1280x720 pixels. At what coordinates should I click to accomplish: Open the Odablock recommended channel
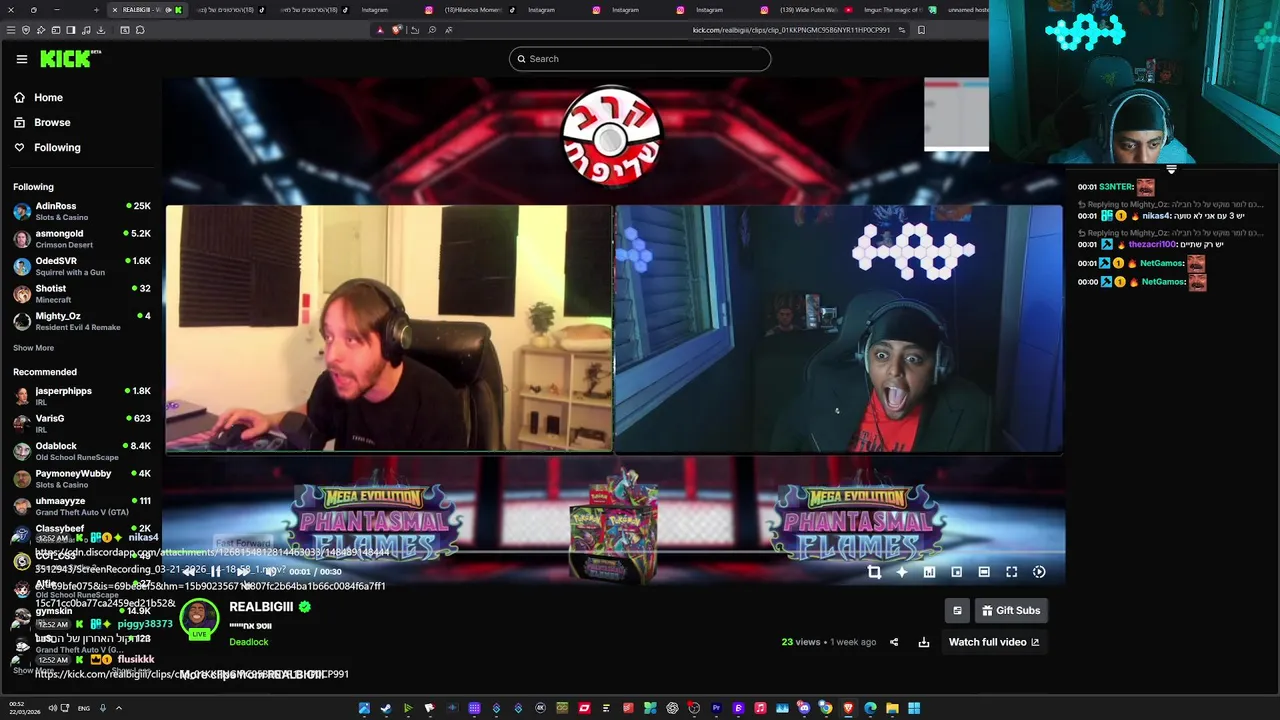[x=82, y=451]
